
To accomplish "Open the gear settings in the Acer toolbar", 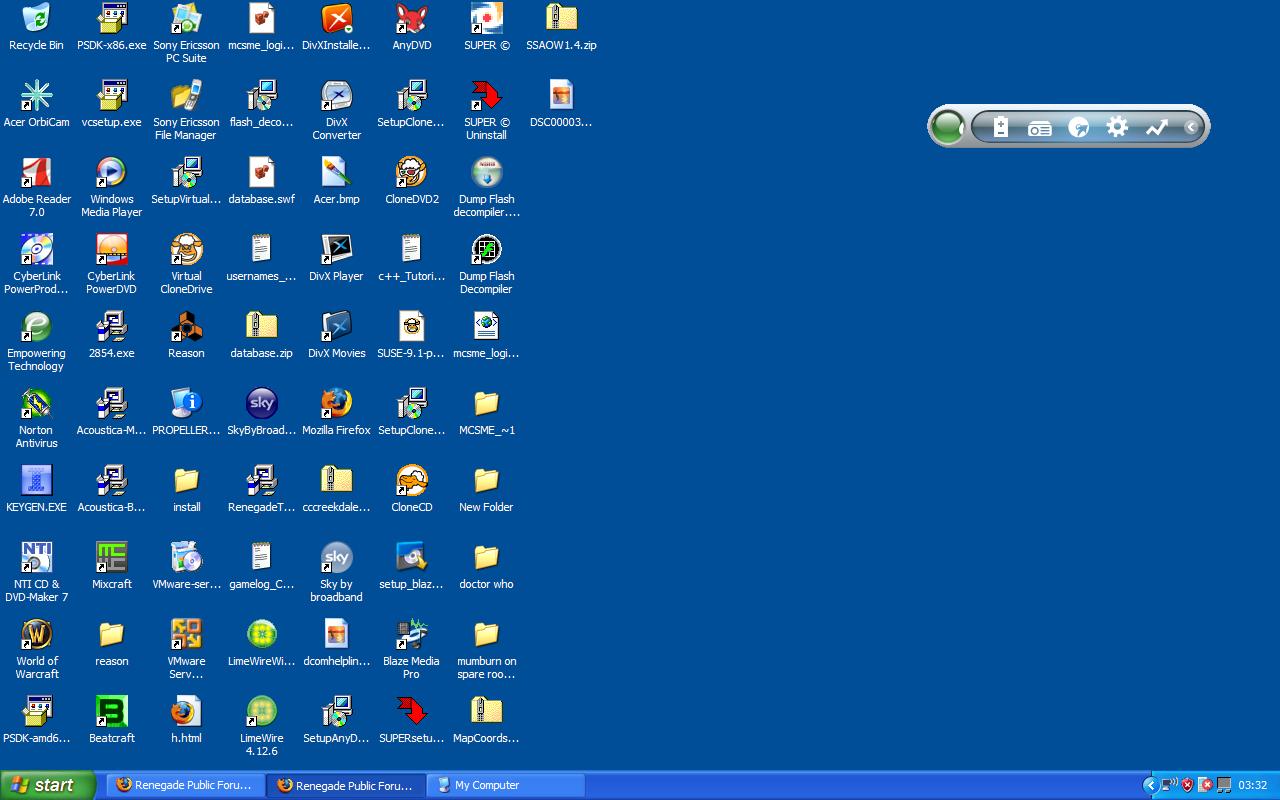I will click(x=1117, y=127).
